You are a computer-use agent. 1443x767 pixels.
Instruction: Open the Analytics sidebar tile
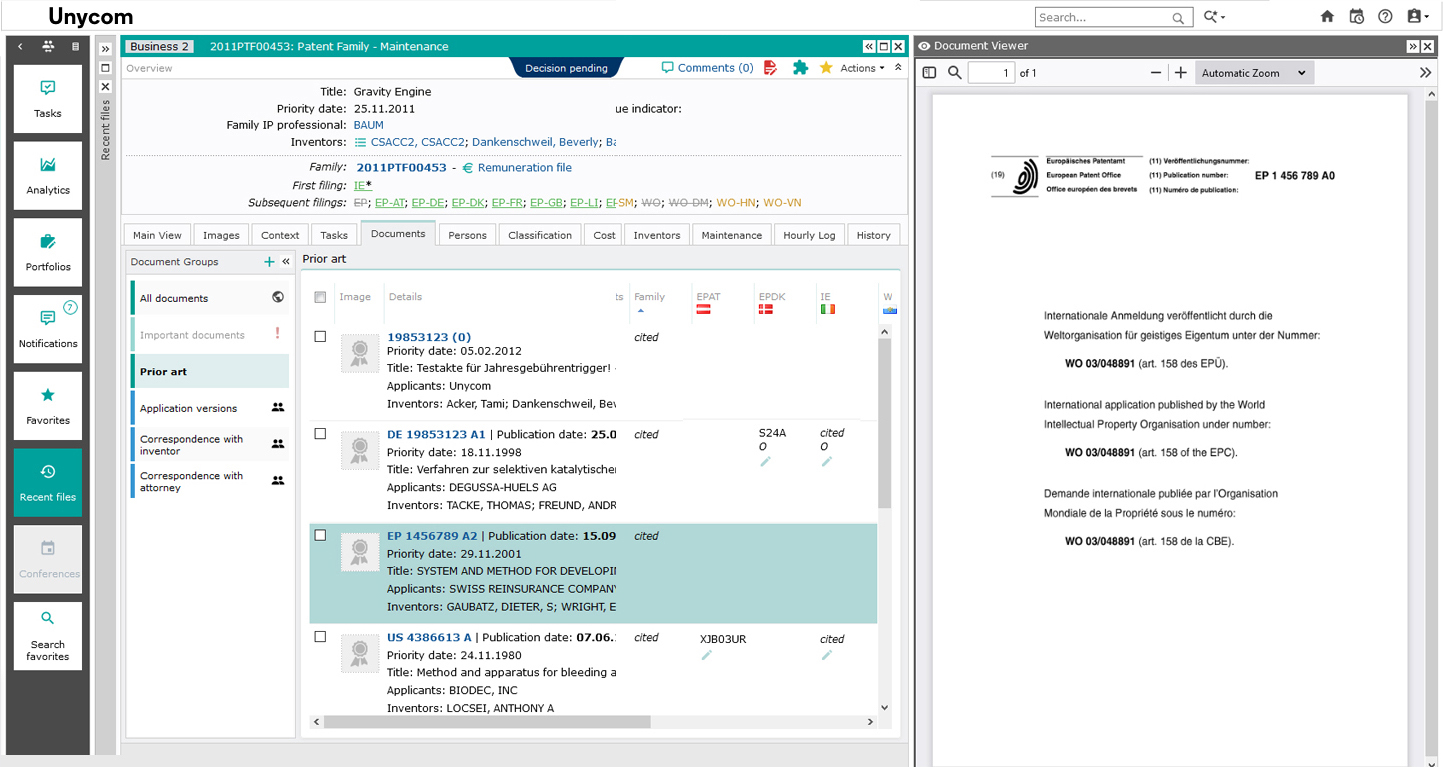(48, 175)
